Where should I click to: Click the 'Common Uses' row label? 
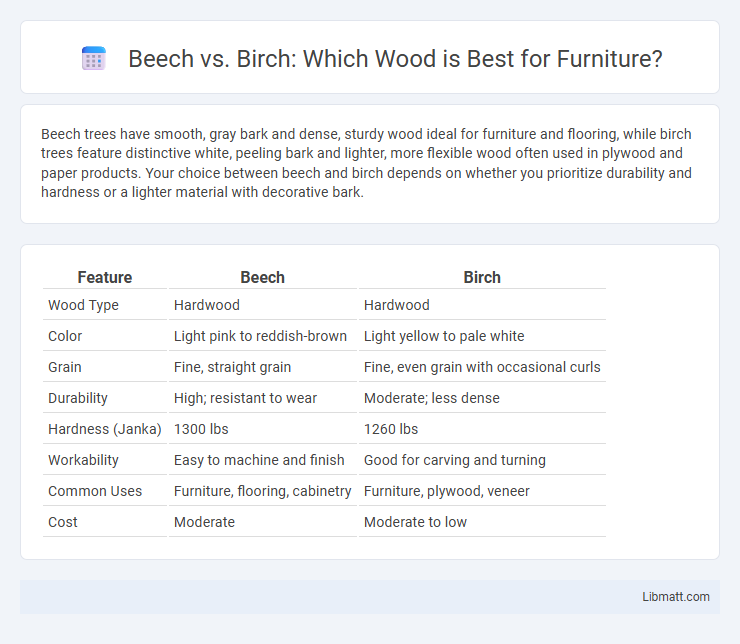[x=95, y=491]
